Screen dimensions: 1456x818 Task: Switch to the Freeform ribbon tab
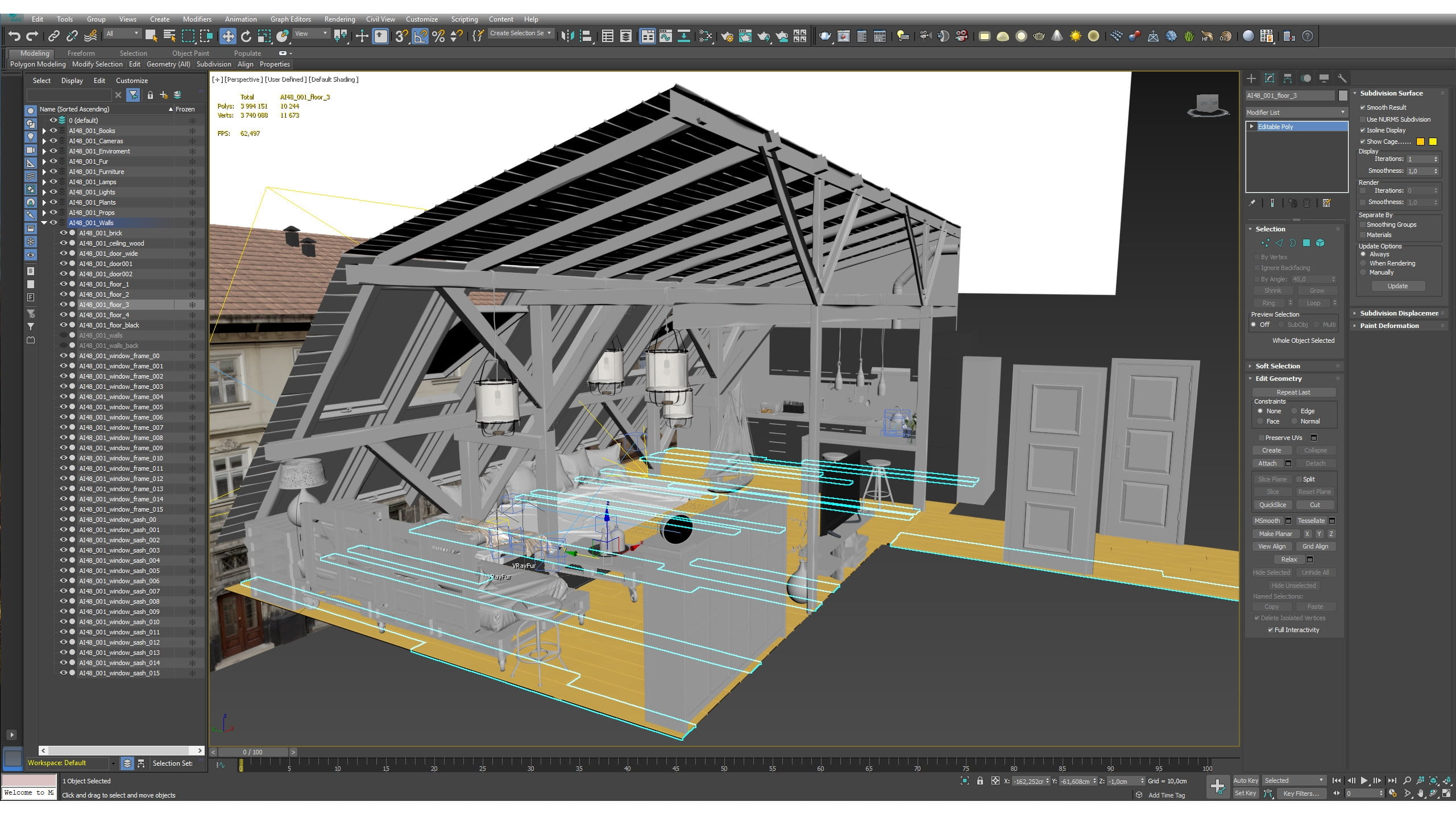tap(81, 53)
